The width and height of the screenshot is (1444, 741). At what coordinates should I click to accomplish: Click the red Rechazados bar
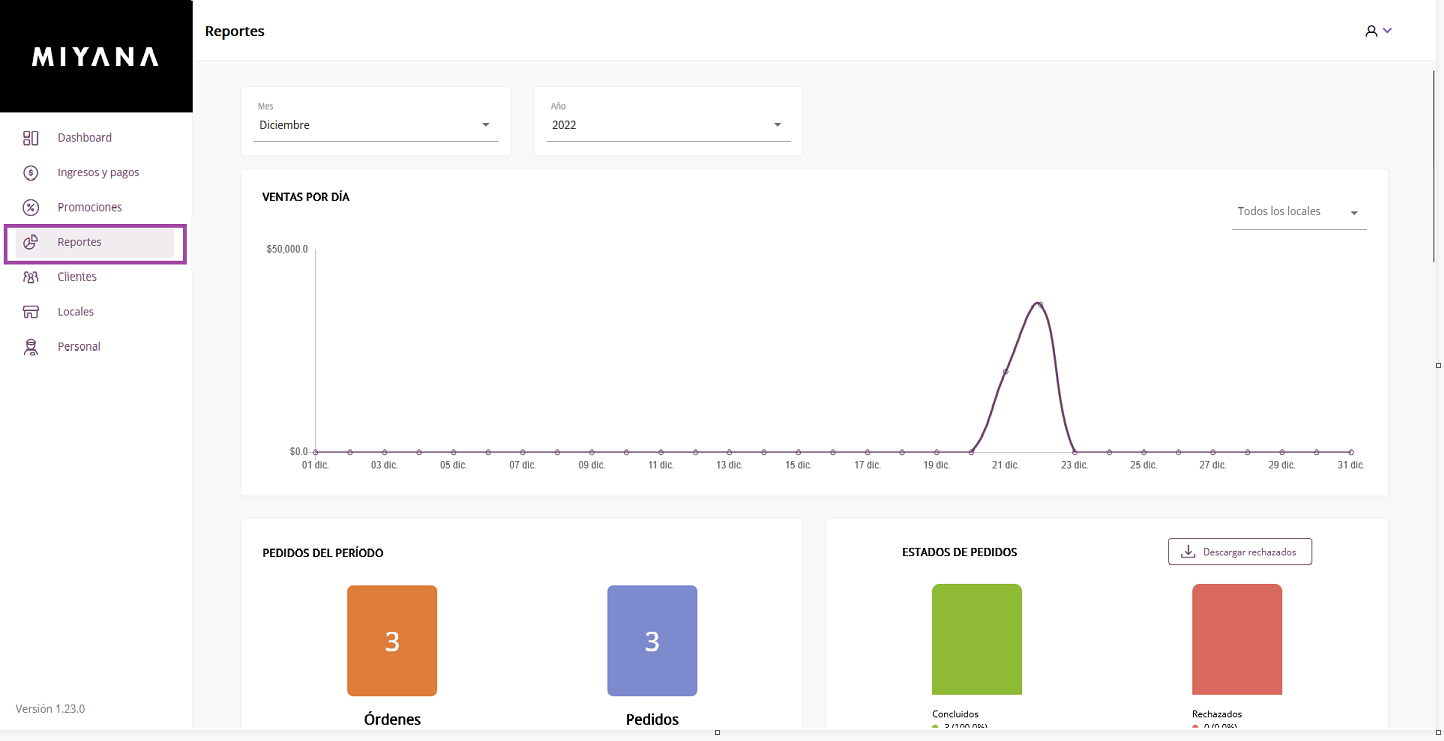pos(1237,639)
